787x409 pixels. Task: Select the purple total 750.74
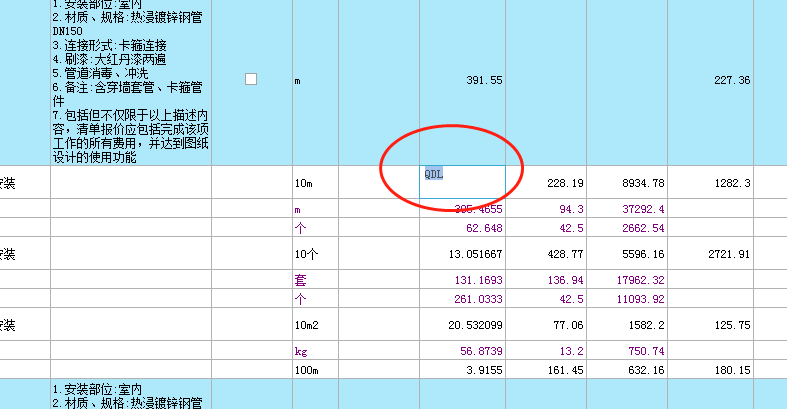646,351
